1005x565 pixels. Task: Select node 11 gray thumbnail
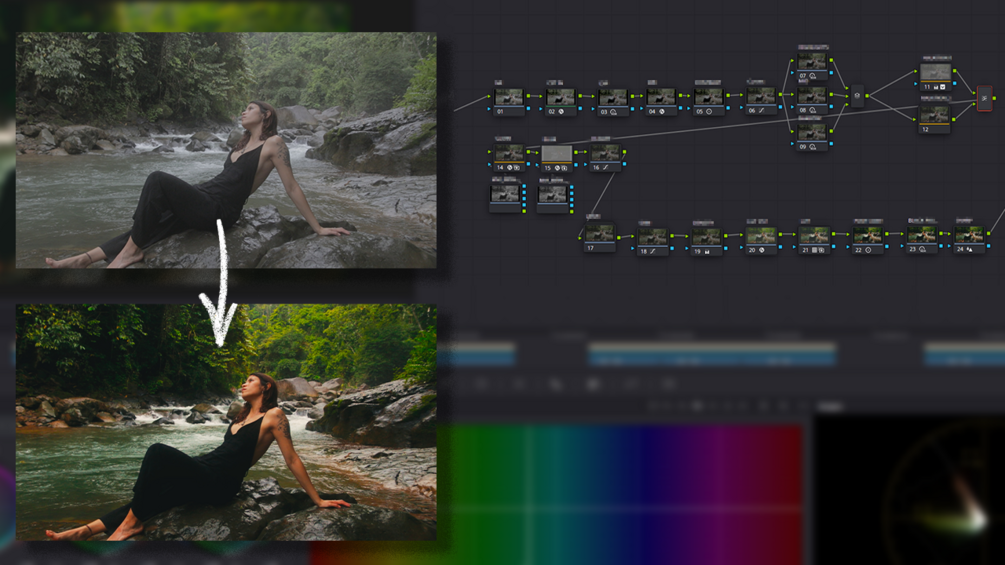pos(935,72)
